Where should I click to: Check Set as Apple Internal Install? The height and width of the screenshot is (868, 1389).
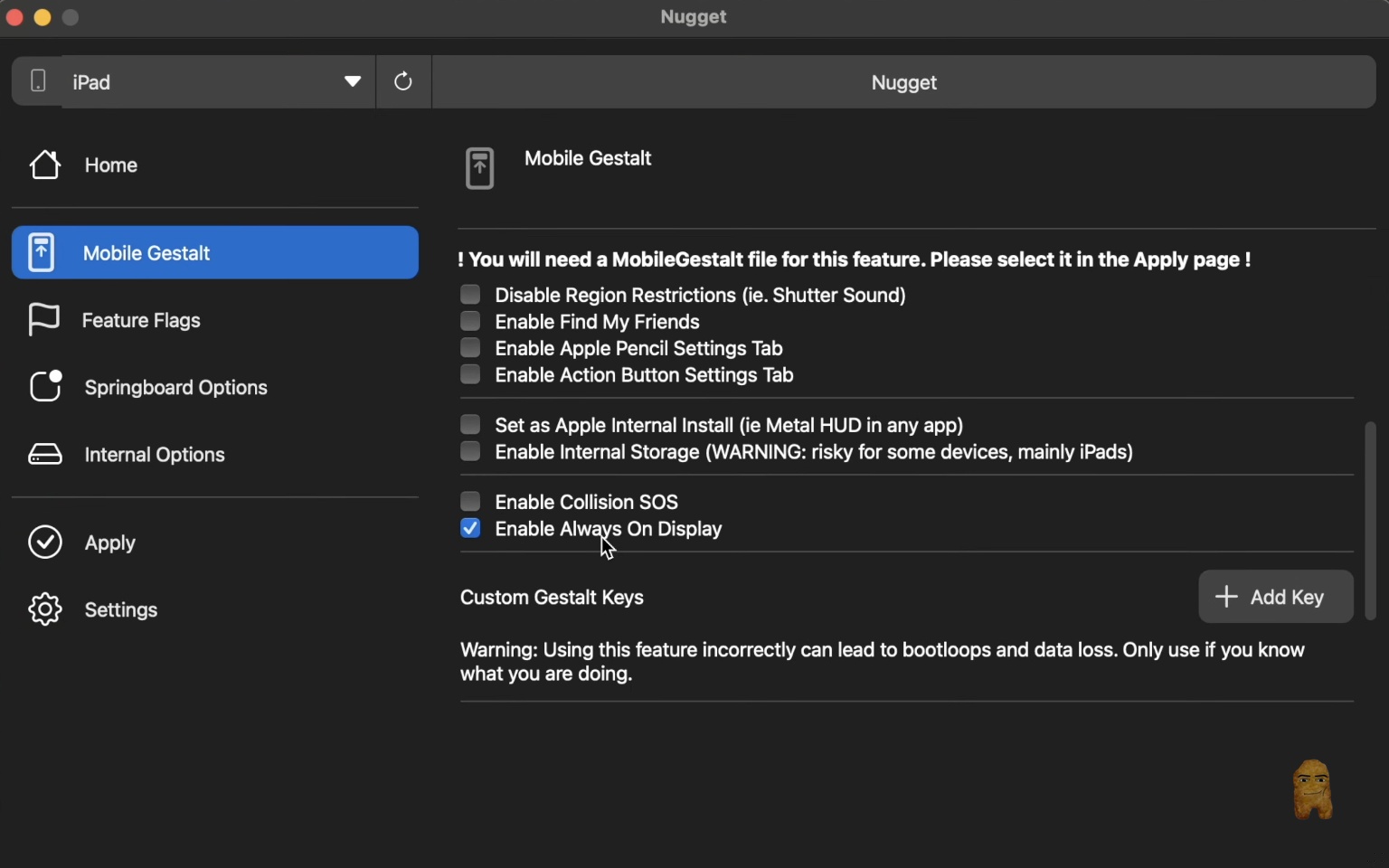[x=470, y=424]
